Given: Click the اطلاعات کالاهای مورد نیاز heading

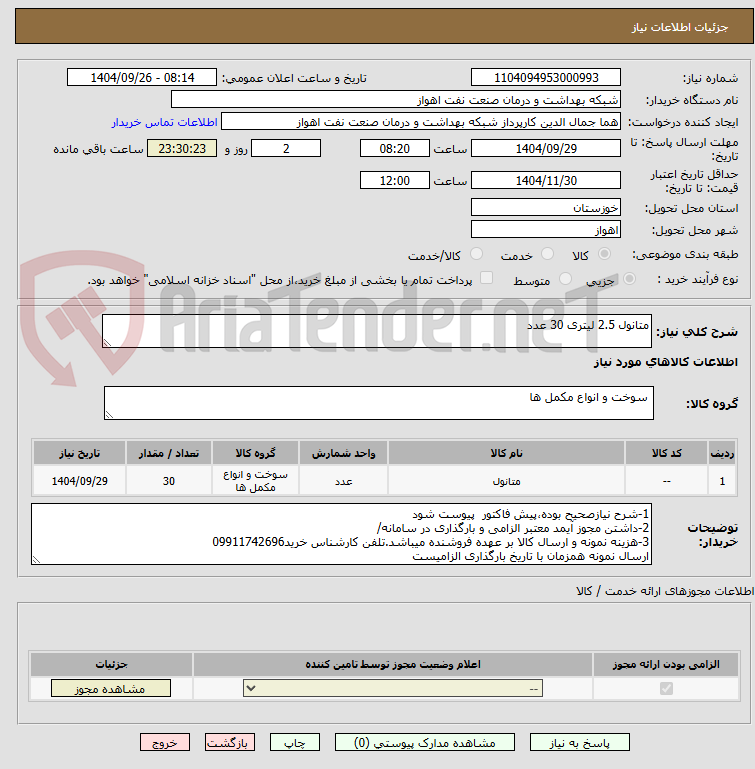Looking at the screenshot, I should click(x=665, y=362).
